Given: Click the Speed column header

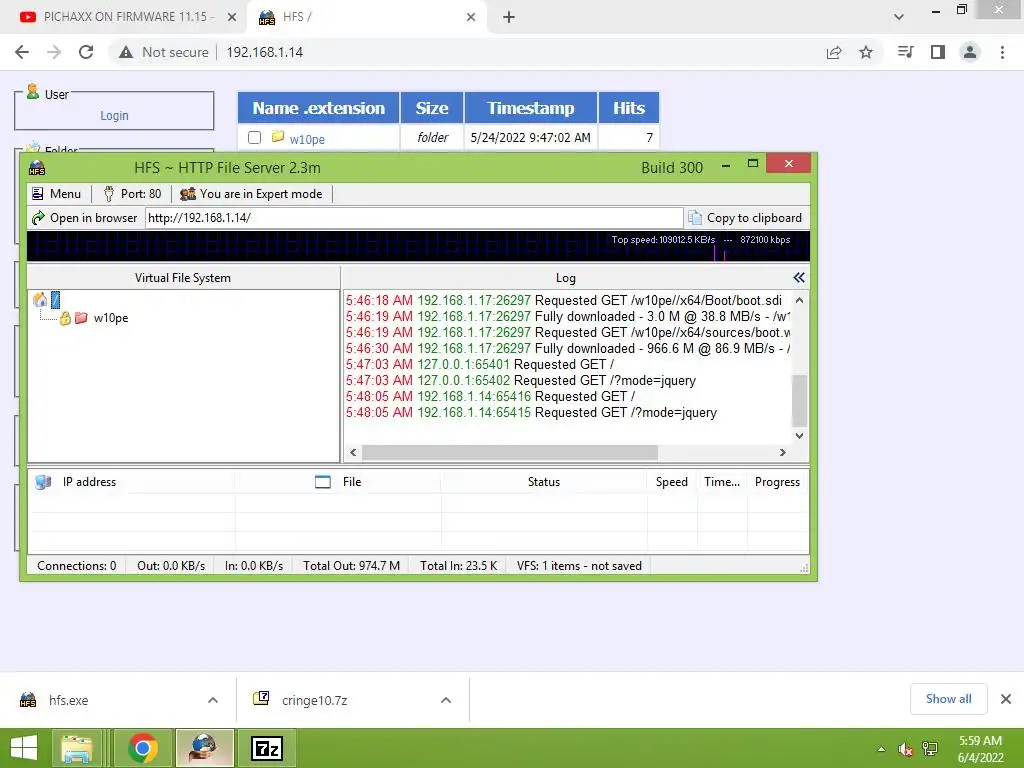Looking at the screenshot, I should (x=671, y=482).
